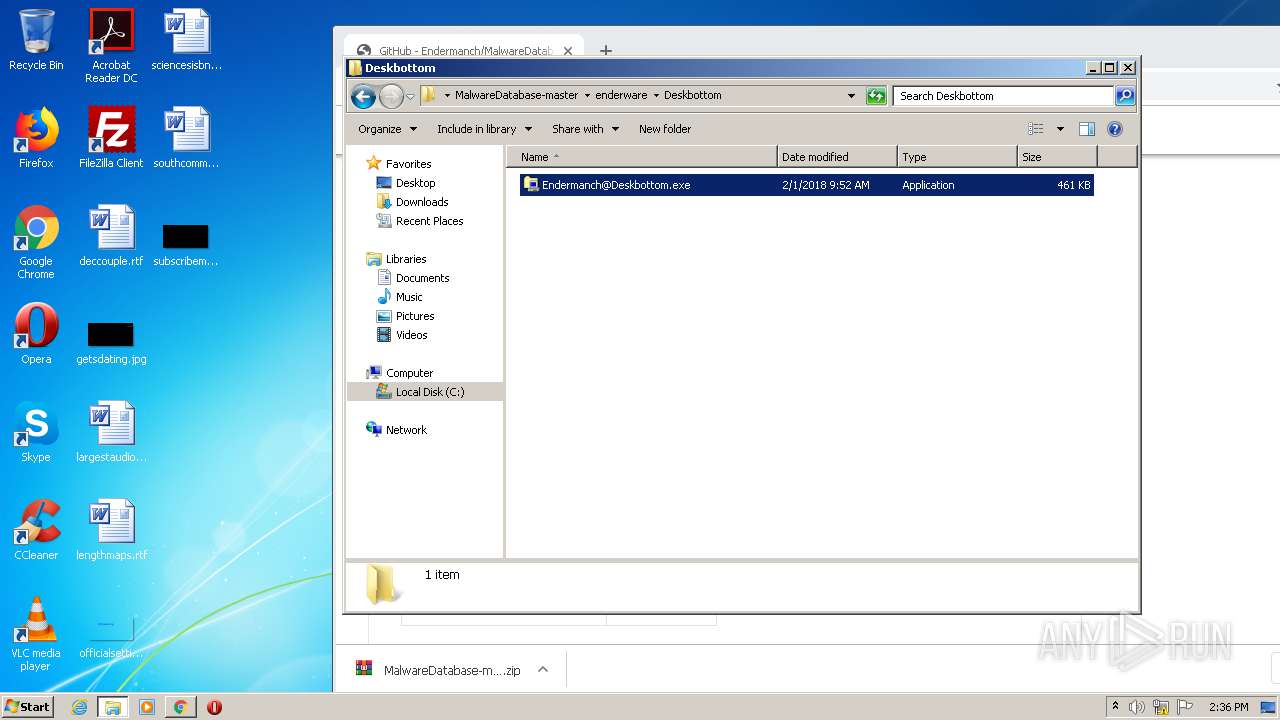The height and width of the screenshot is (720, 1280).
Task: Open the southcomm document on desktop
Action: click(x=186, y=138)
